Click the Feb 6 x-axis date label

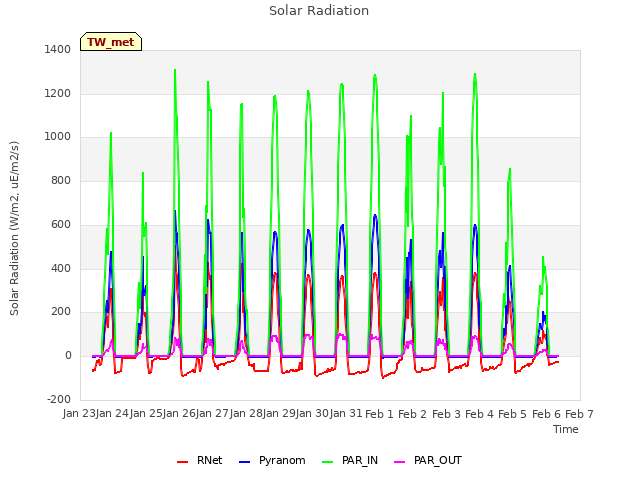coord(546,414)
